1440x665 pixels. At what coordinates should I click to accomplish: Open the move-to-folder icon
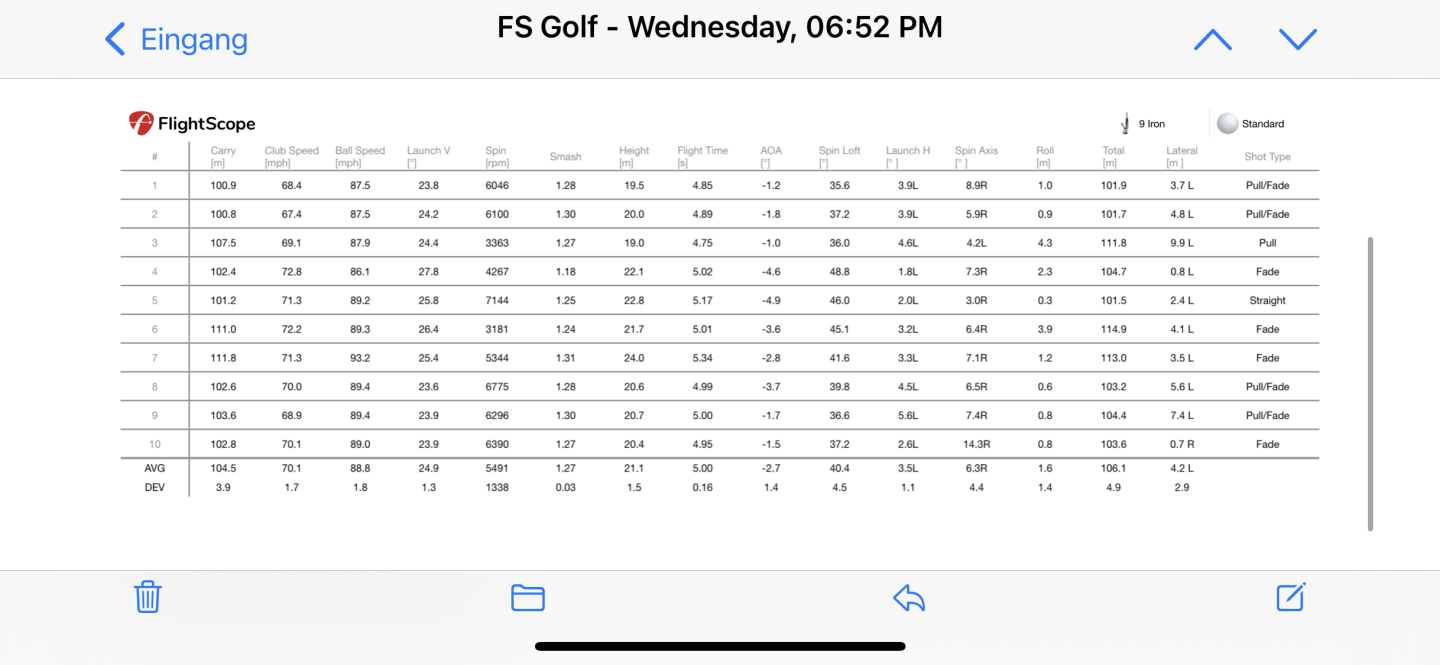pyautogui.click(x=528, y=597)
